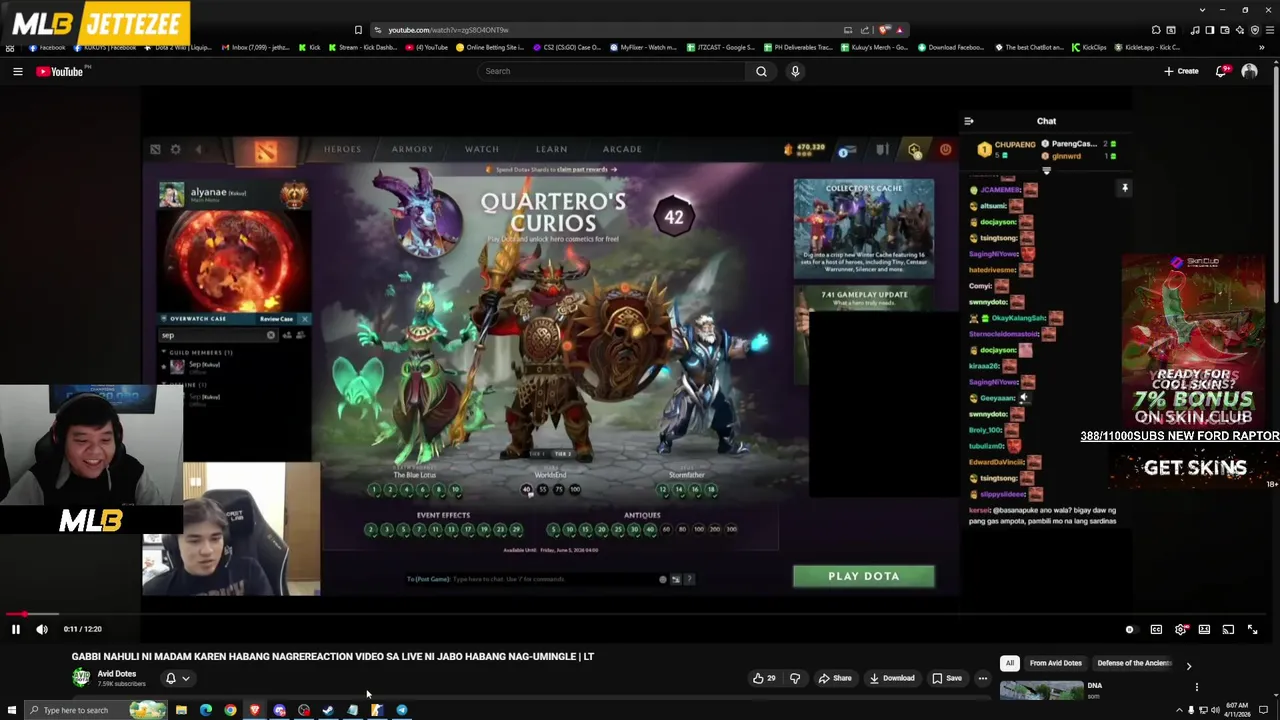
Task: Select ARMORY tab in the Dota video
Action: [x=412, y=149]
